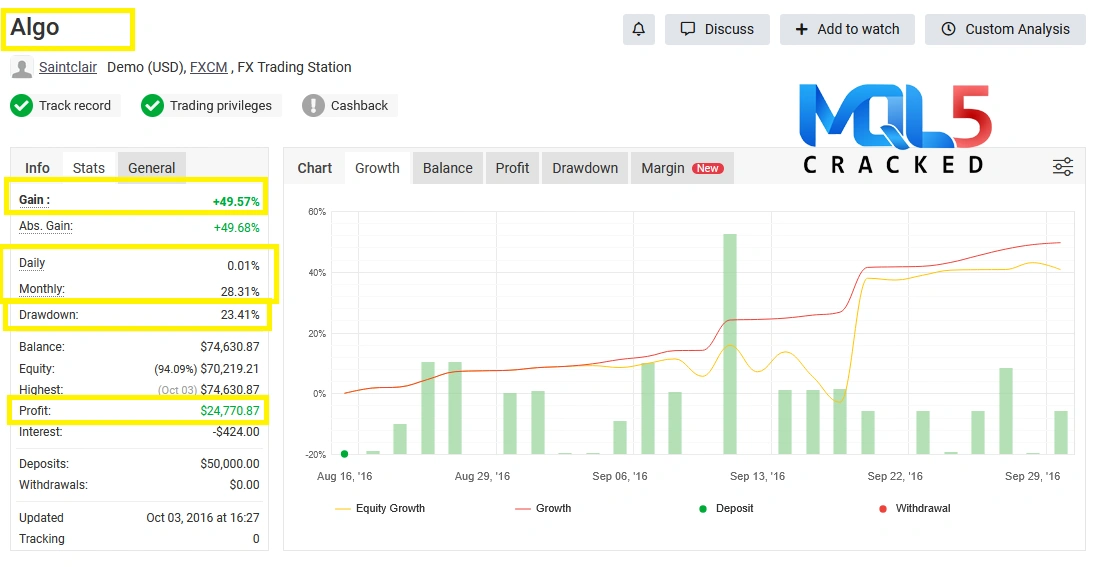Click the tallest green bar in chart
Screen dimensions: 1105x567
point(730,343)
